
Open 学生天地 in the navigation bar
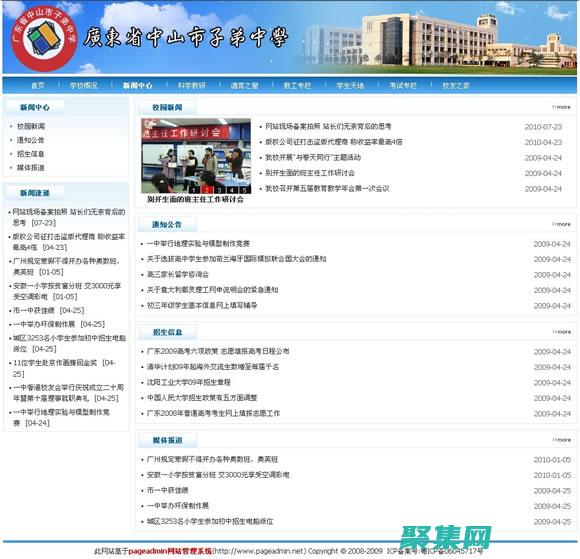click(x=350, y=85)
